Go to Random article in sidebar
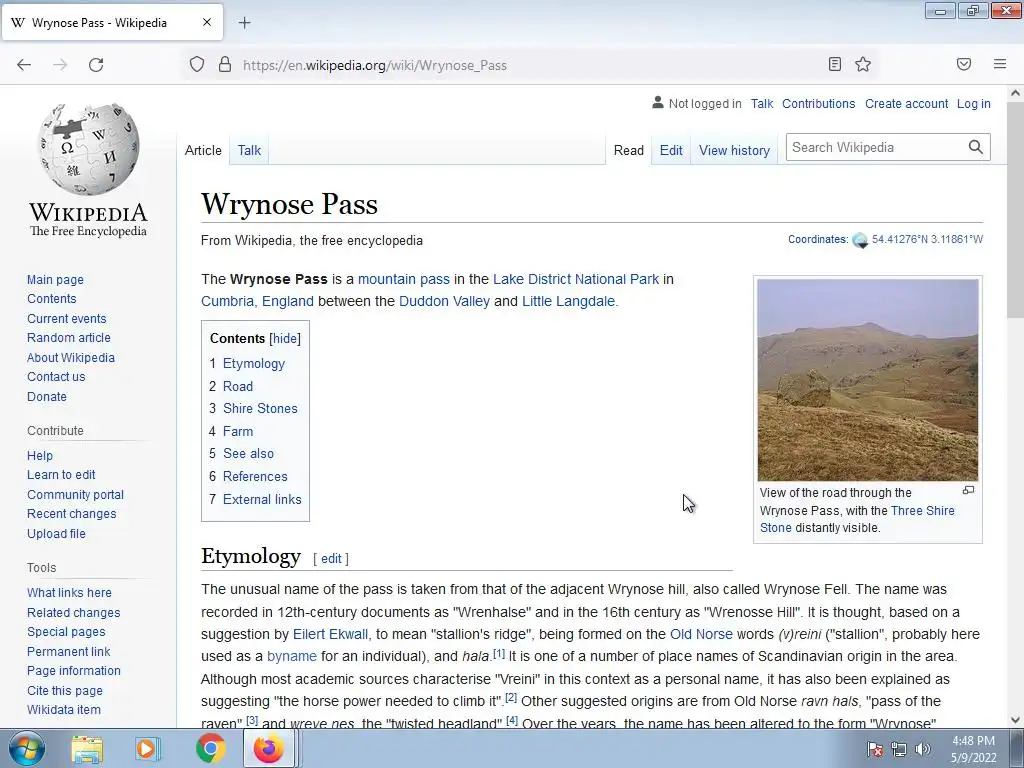The height and width of the screenshot is (768, 1024). pyautogui.click(x=69, y=338)
